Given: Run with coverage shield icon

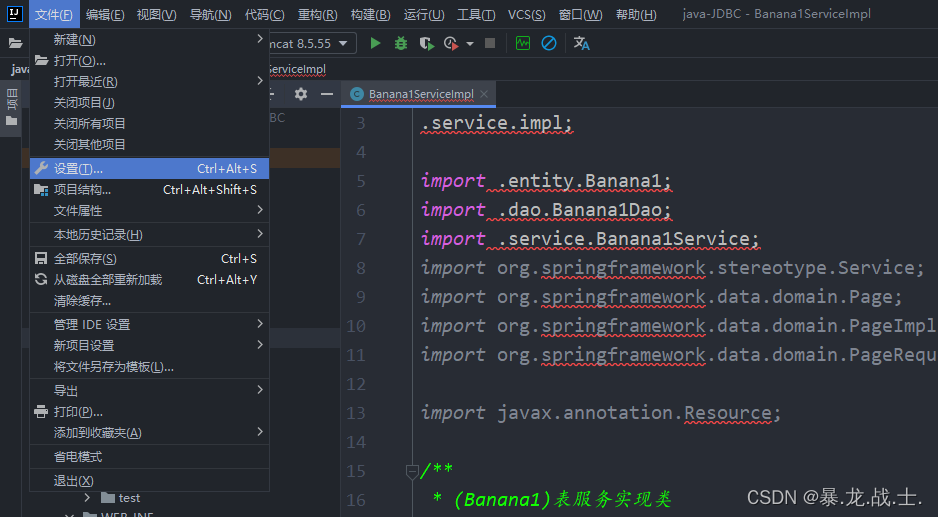Looking at the screenshot, I should coord(427,43).
